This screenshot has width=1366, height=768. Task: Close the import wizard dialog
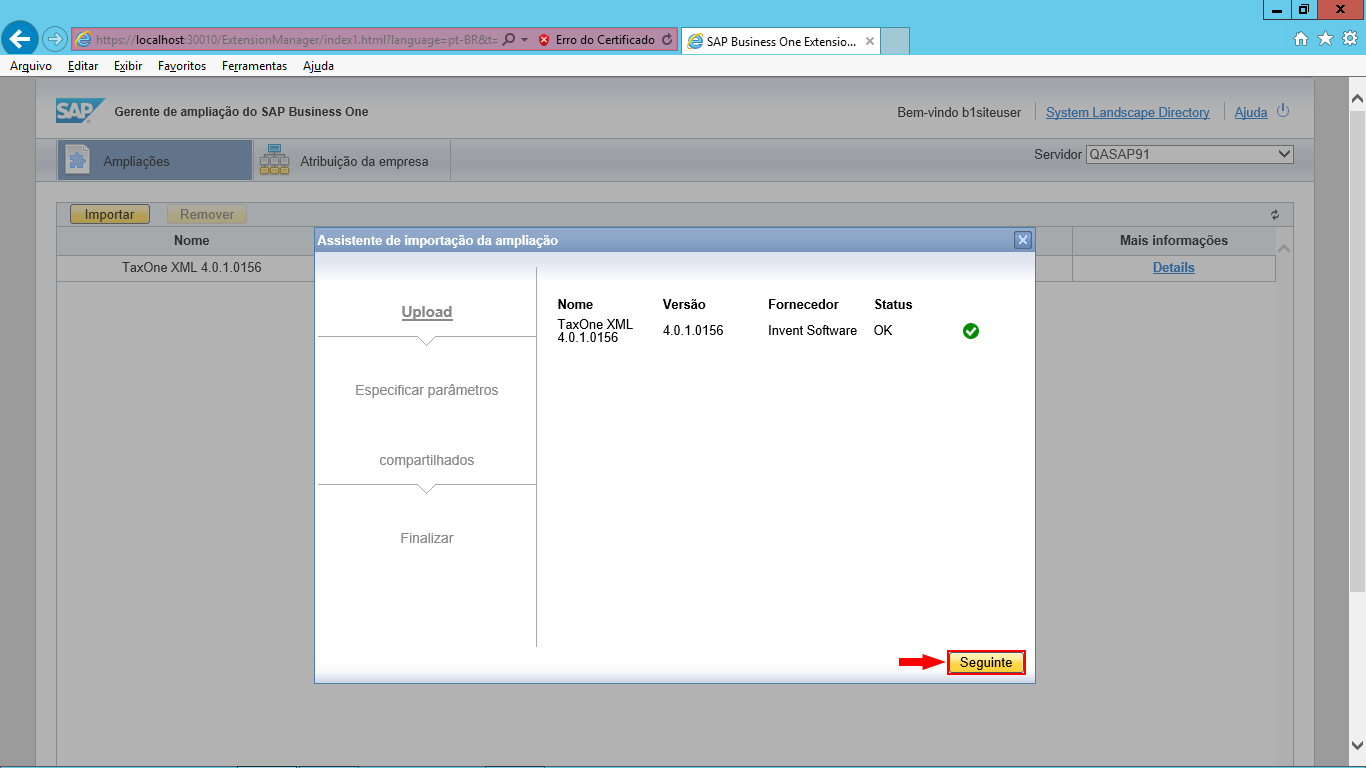pyautogui.click(x=1022, y=240)
